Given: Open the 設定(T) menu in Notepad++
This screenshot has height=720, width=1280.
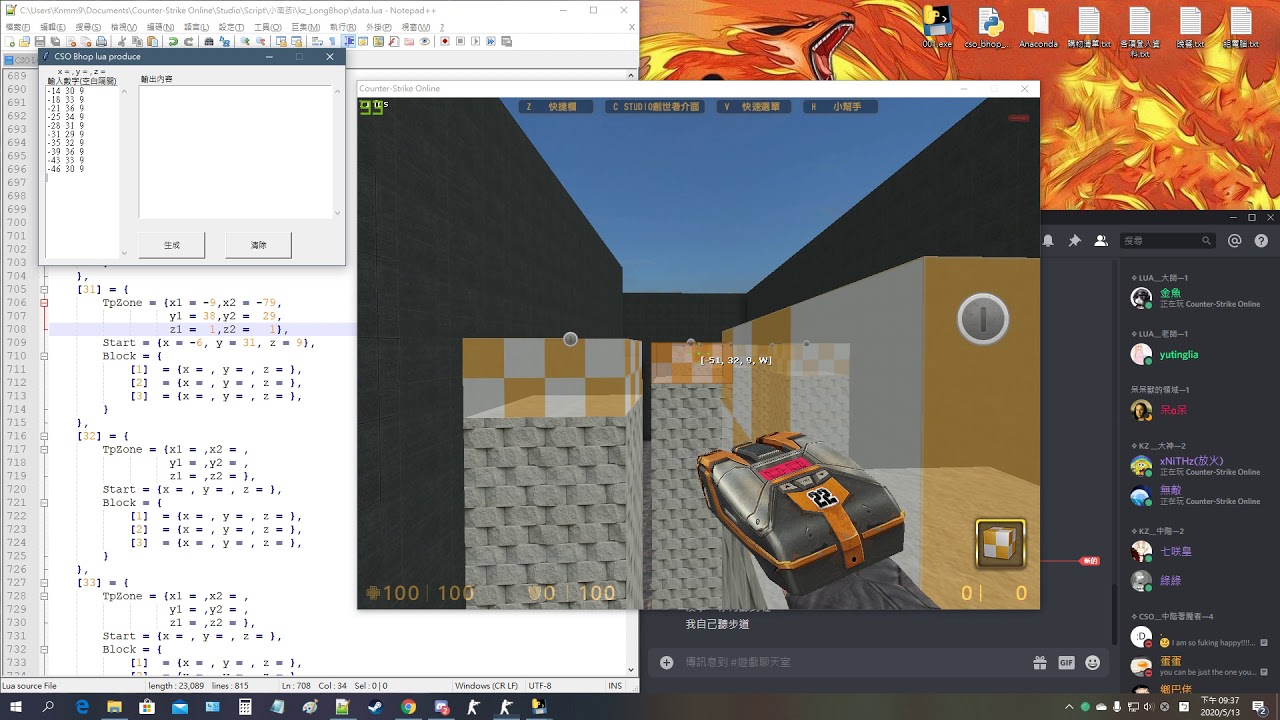Looking at the screenshot, I should click(231, 27).
